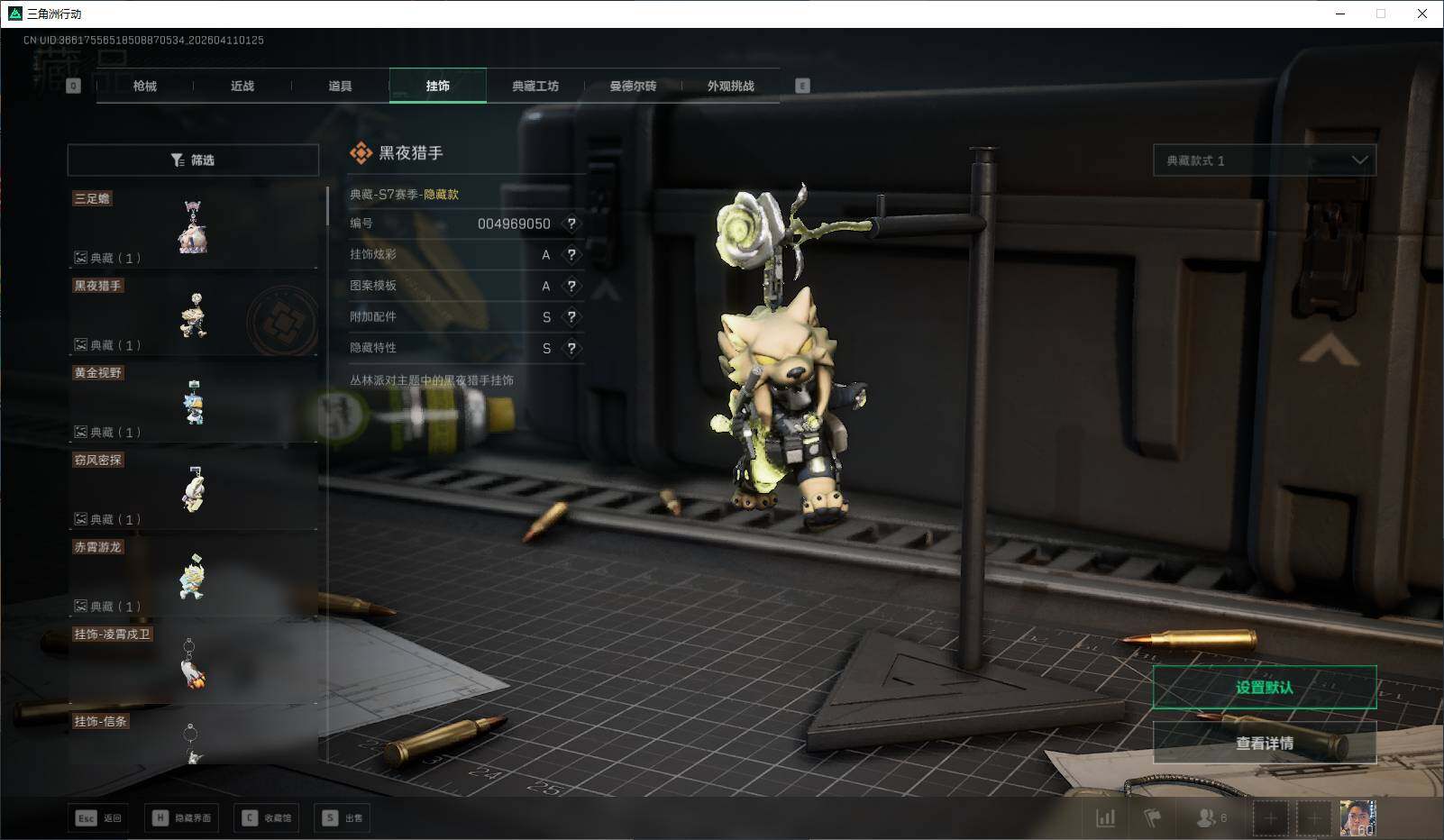Click the flag icon in bottom bar
Image resolution: width=1444 pixels, height=840 pixels.
point(1153,817)
